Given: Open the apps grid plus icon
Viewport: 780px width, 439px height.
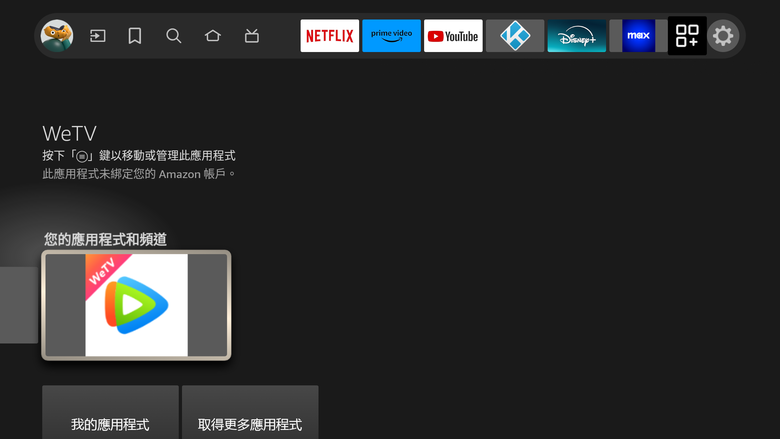Looking at the screenshot, I should click(687, 36).
